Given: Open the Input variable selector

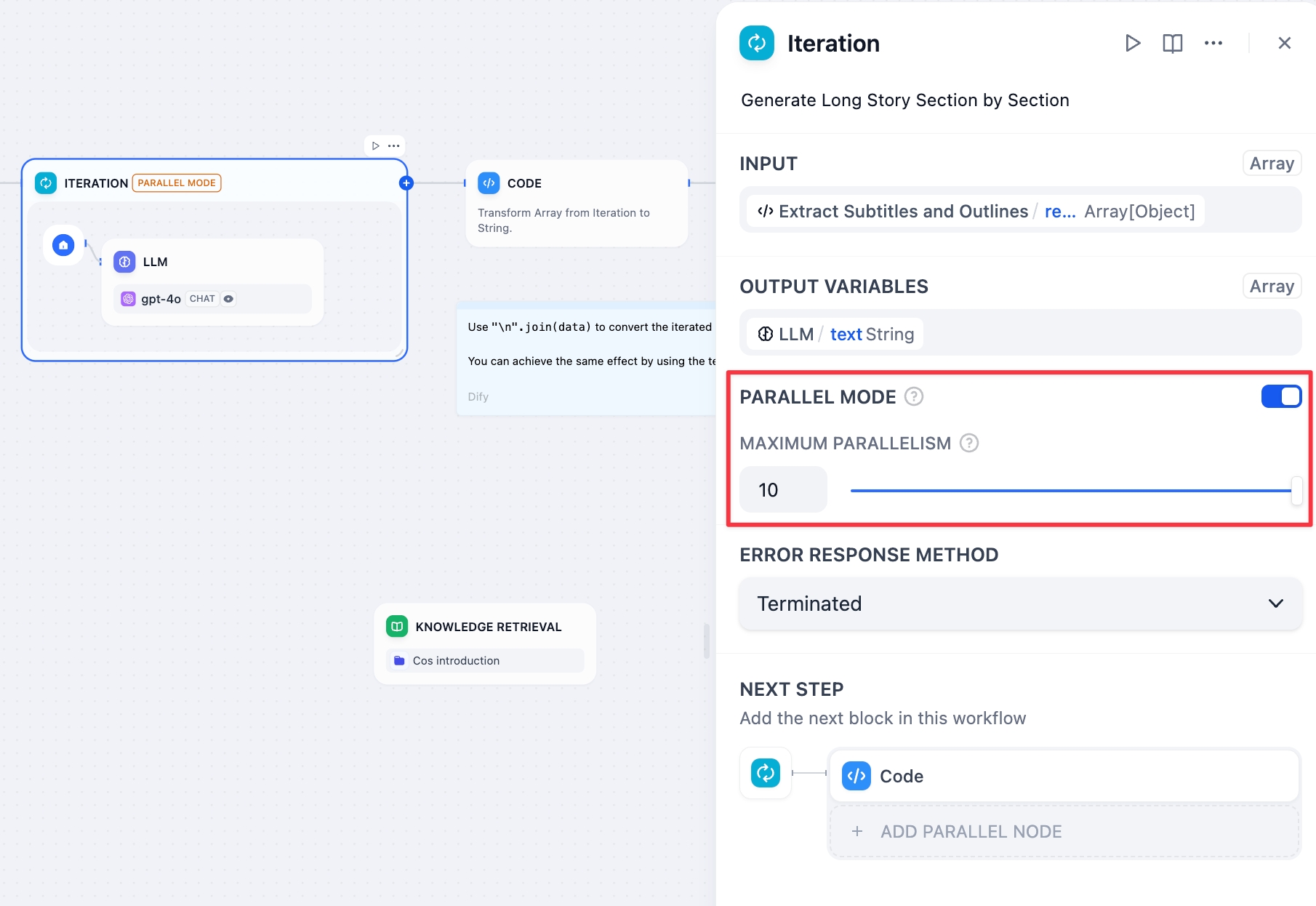Looking at the screenshot, I should [975, 212].
